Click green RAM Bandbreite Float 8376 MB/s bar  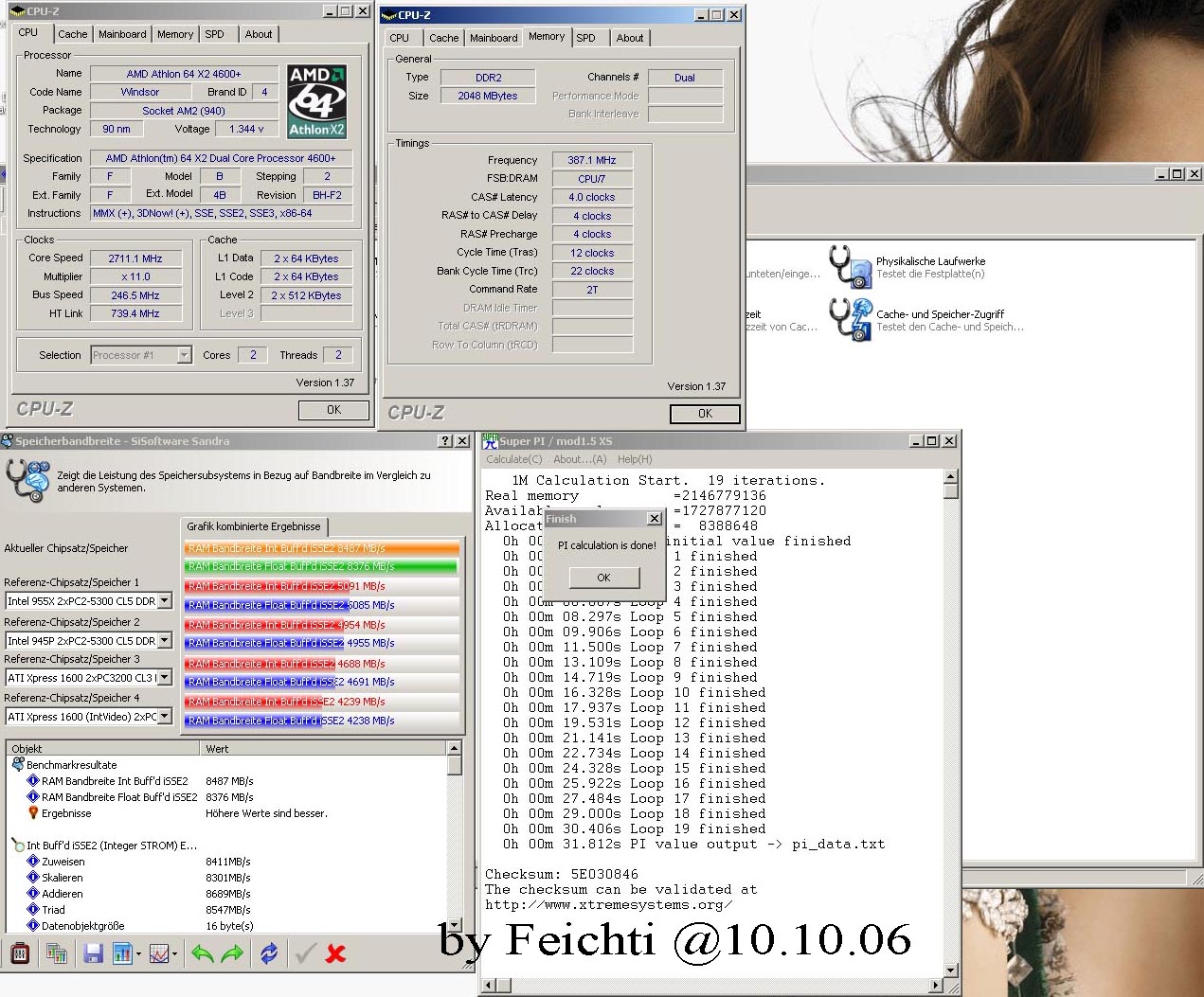tap(320, 566)
